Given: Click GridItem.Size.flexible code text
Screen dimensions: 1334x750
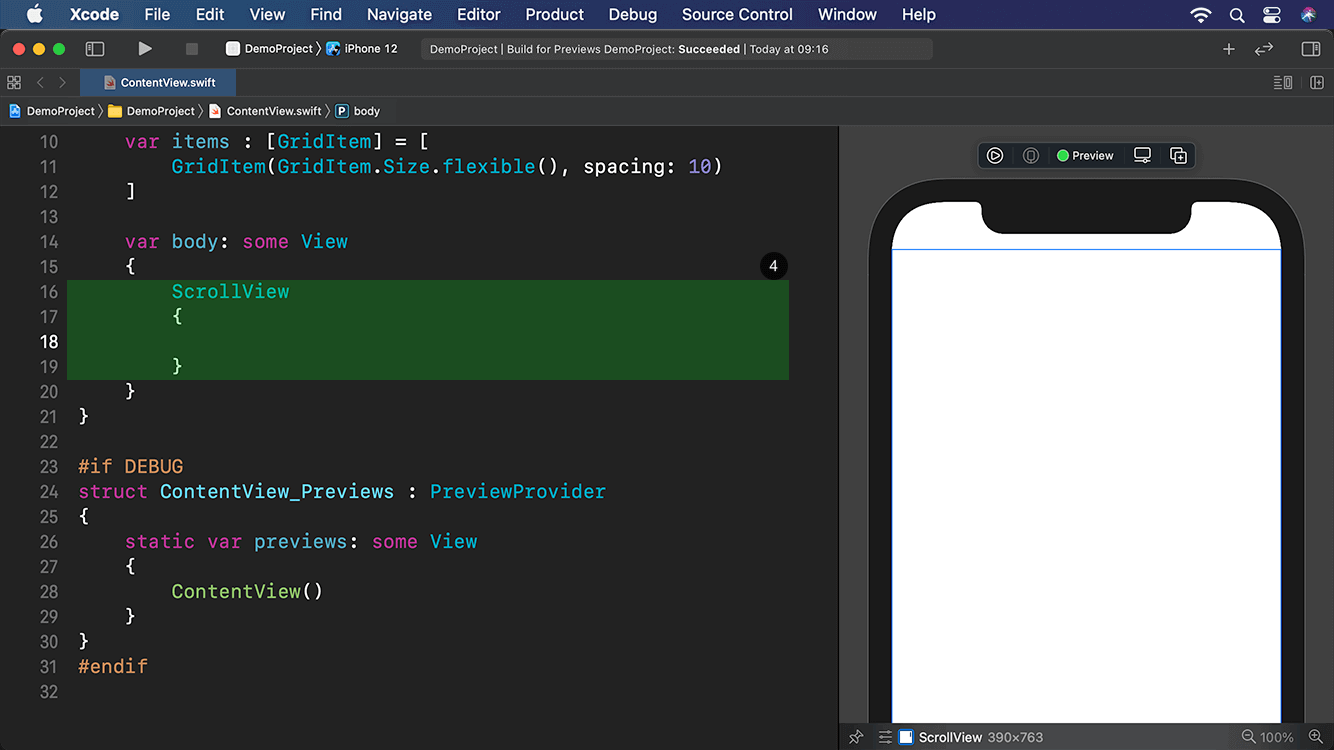Looking at the screenshot, I should [407, 166].
